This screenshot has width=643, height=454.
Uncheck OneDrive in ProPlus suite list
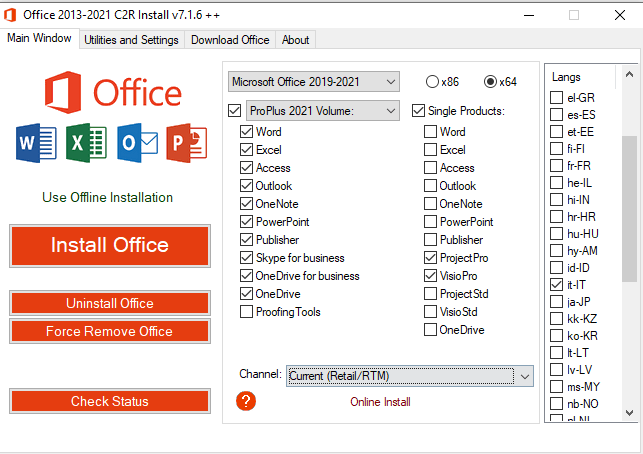(x=246, y=294)
